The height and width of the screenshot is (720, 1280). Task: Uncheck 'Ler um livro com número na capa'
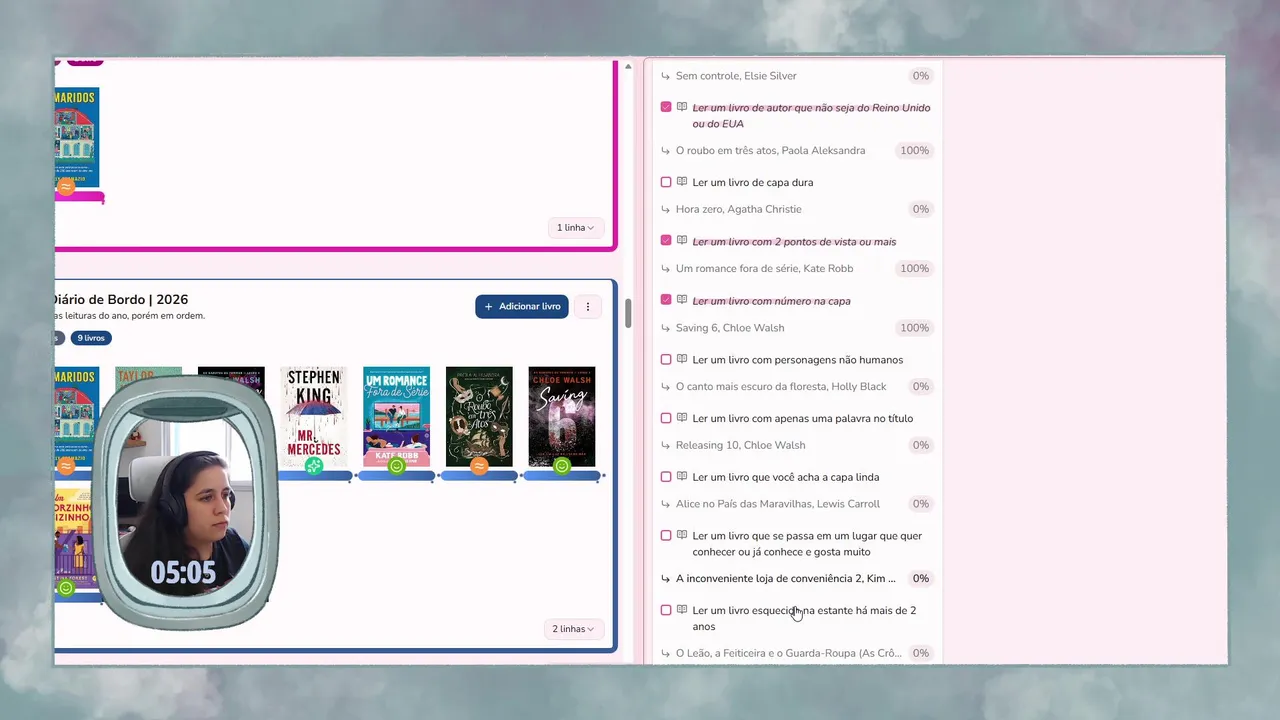pos(666,300)
